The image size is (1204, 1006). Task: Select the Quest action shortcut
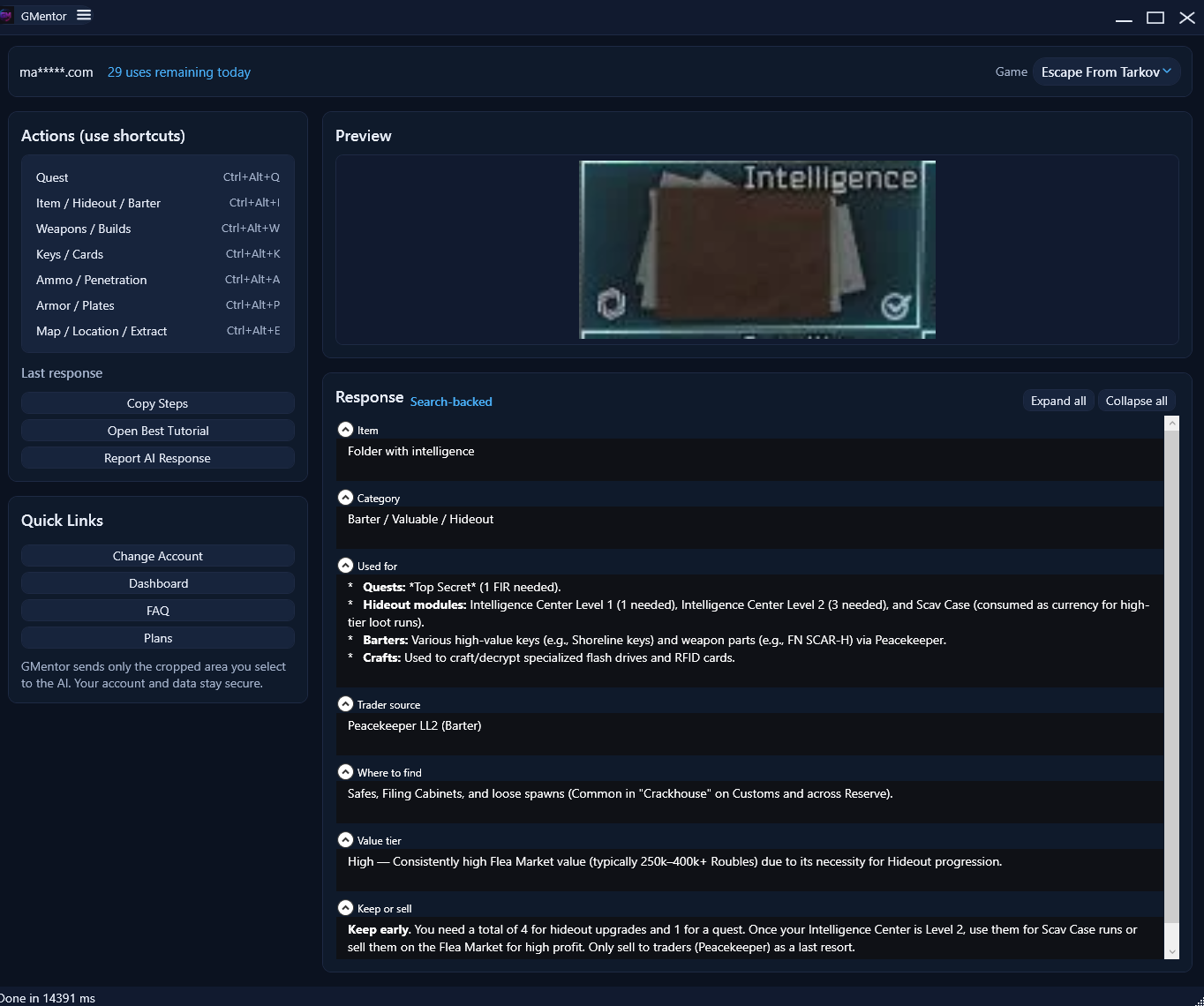[x=52, y=176]
